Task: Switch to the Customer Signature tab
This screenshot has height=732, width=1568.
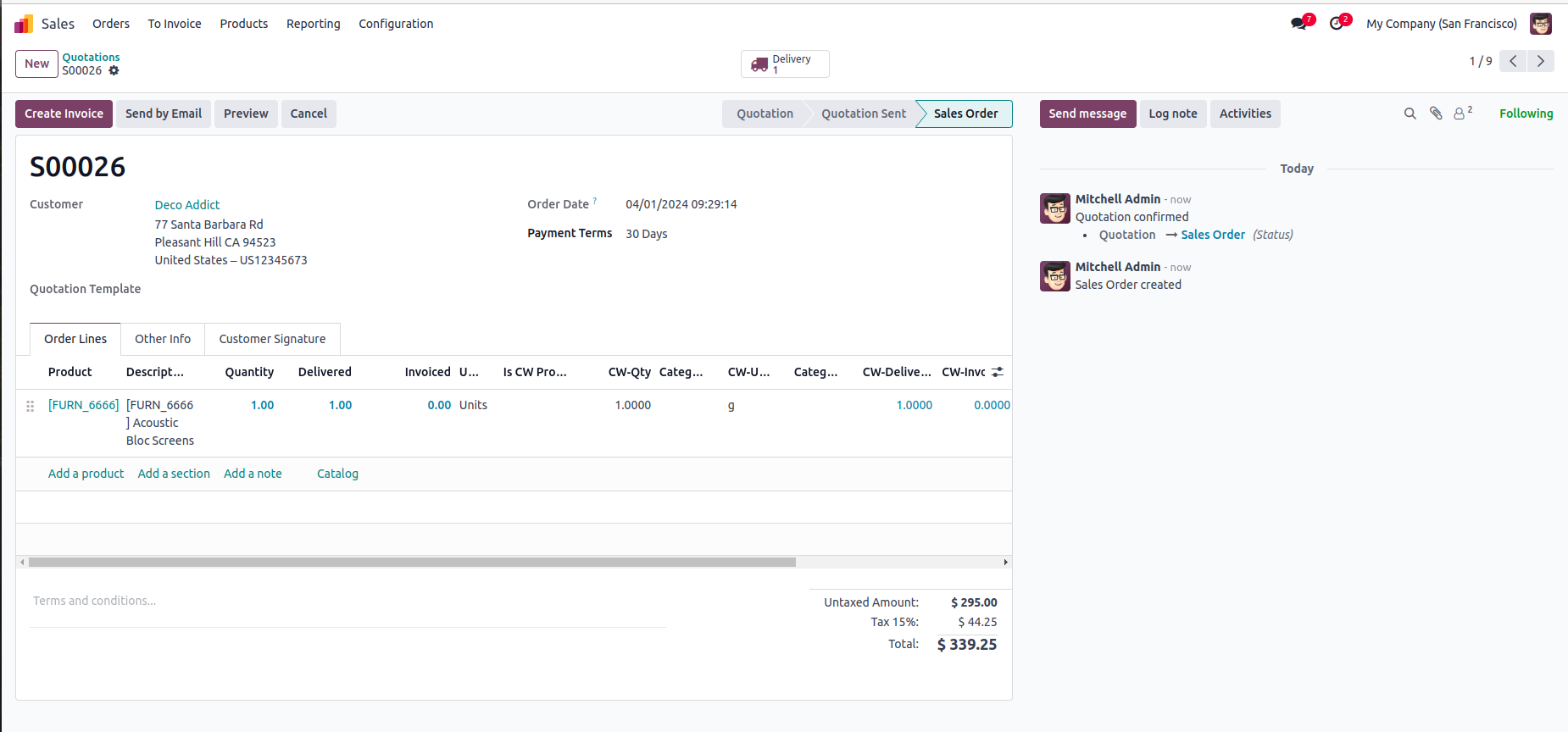Action: click(272, 339)
